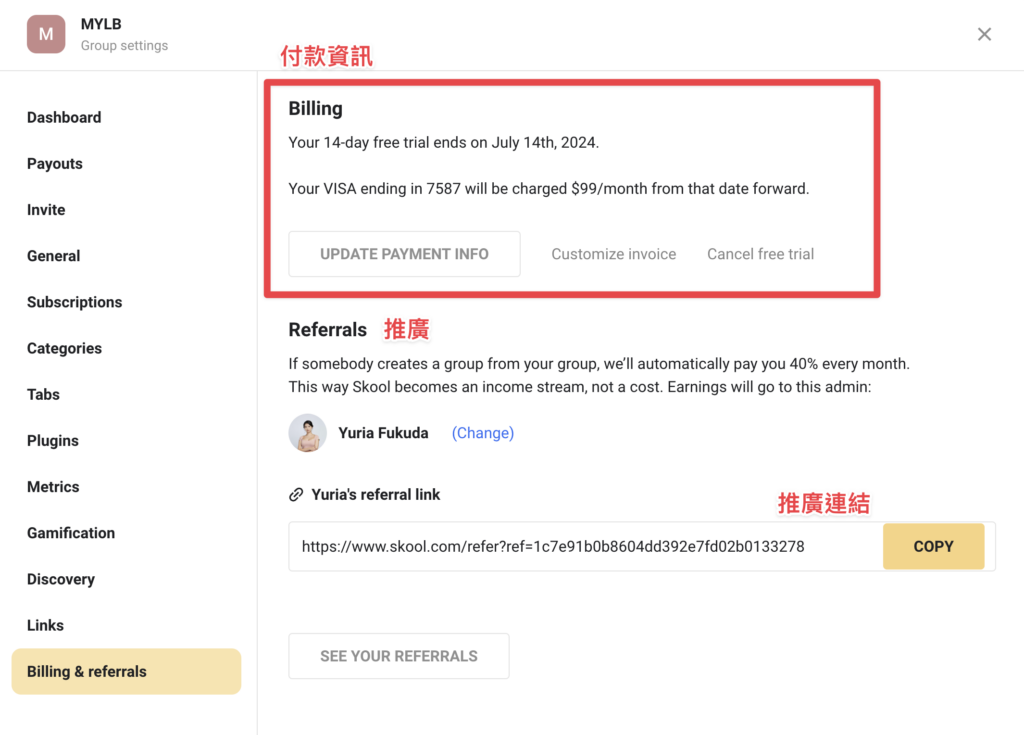Click the Billing heading

pyautogui.click(x=315, y=108)
